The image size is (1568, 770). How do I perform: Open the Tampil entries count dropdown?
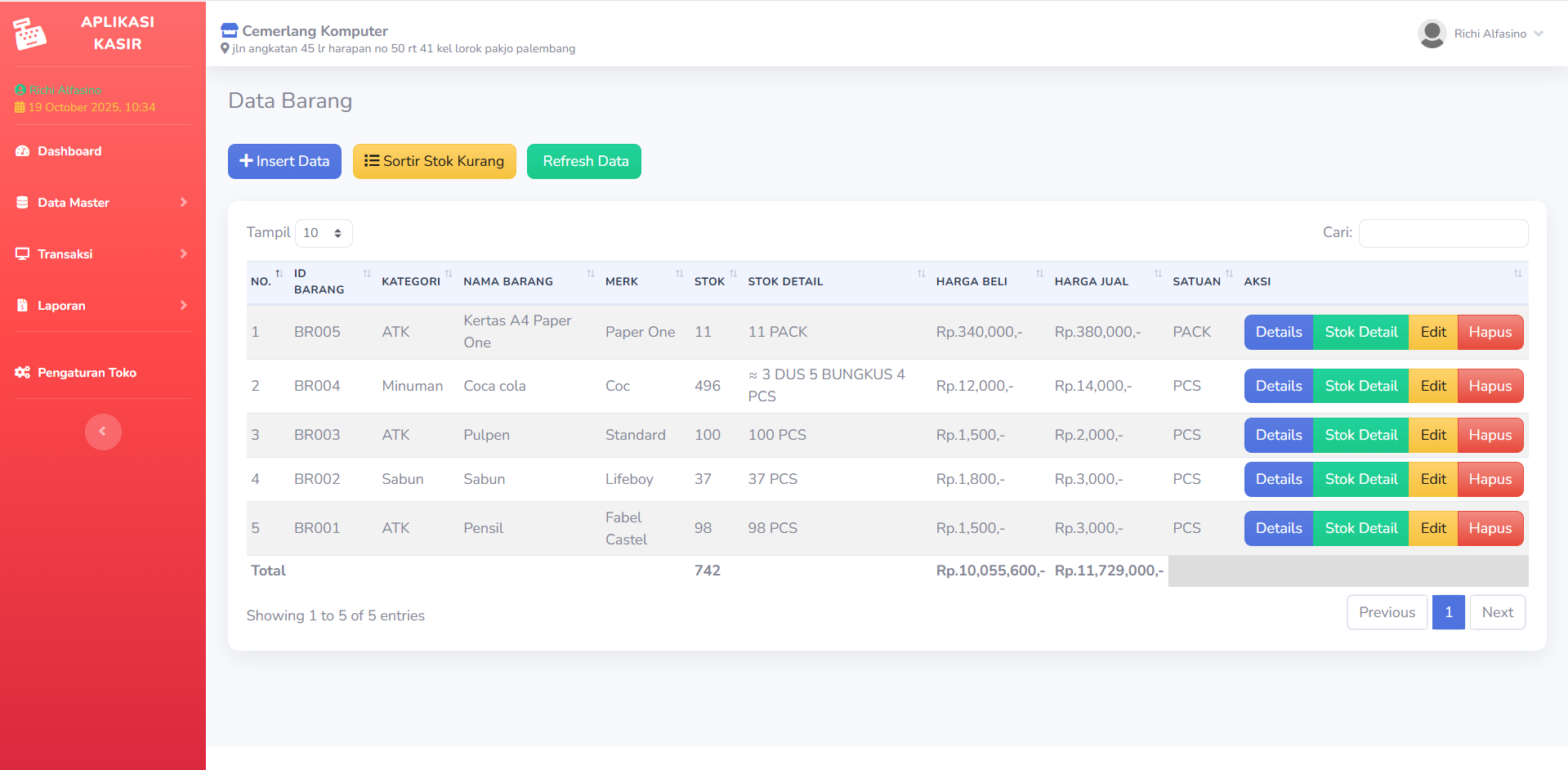pos(324,233)
